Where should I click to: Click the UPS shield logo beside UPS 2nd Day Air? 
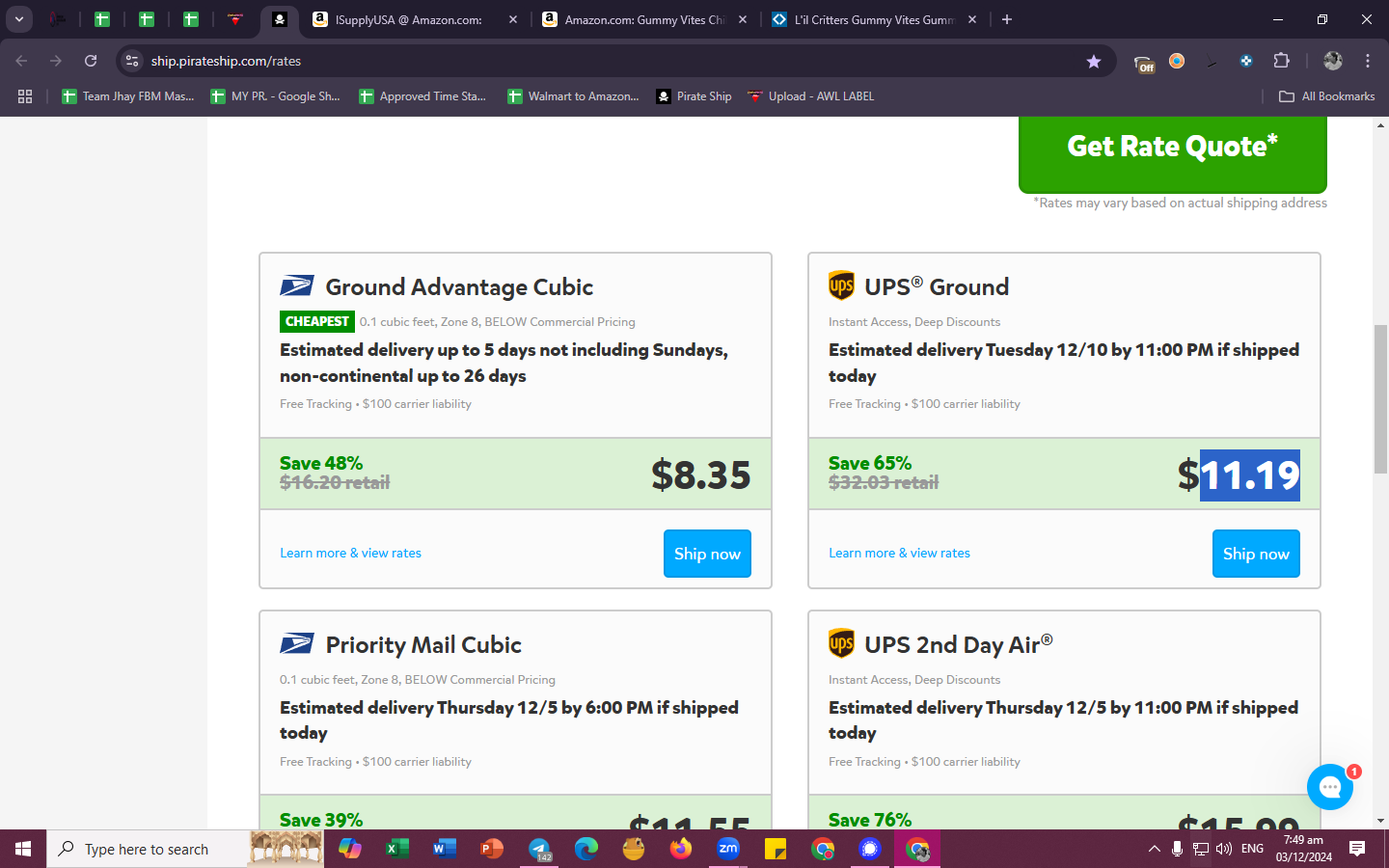(841, 643)
